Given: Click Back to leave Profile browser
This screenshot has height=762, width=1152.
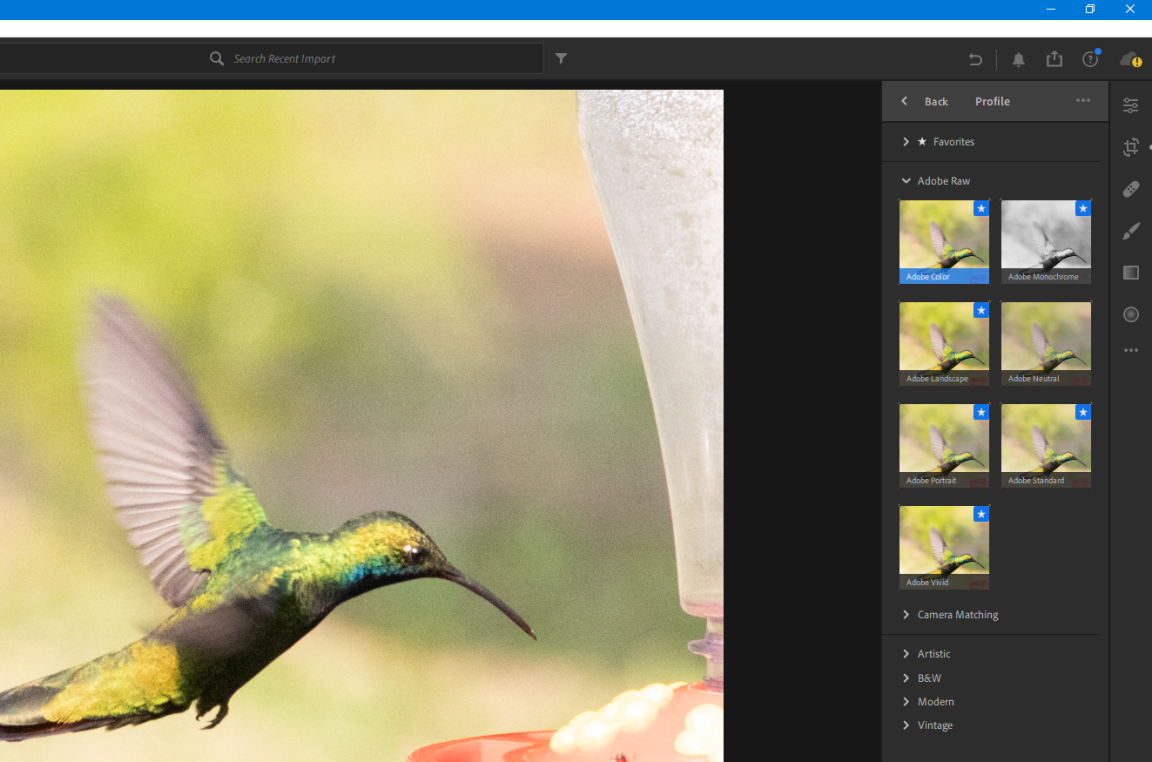Looking at the screenshot, I should [x=926, y=101].
